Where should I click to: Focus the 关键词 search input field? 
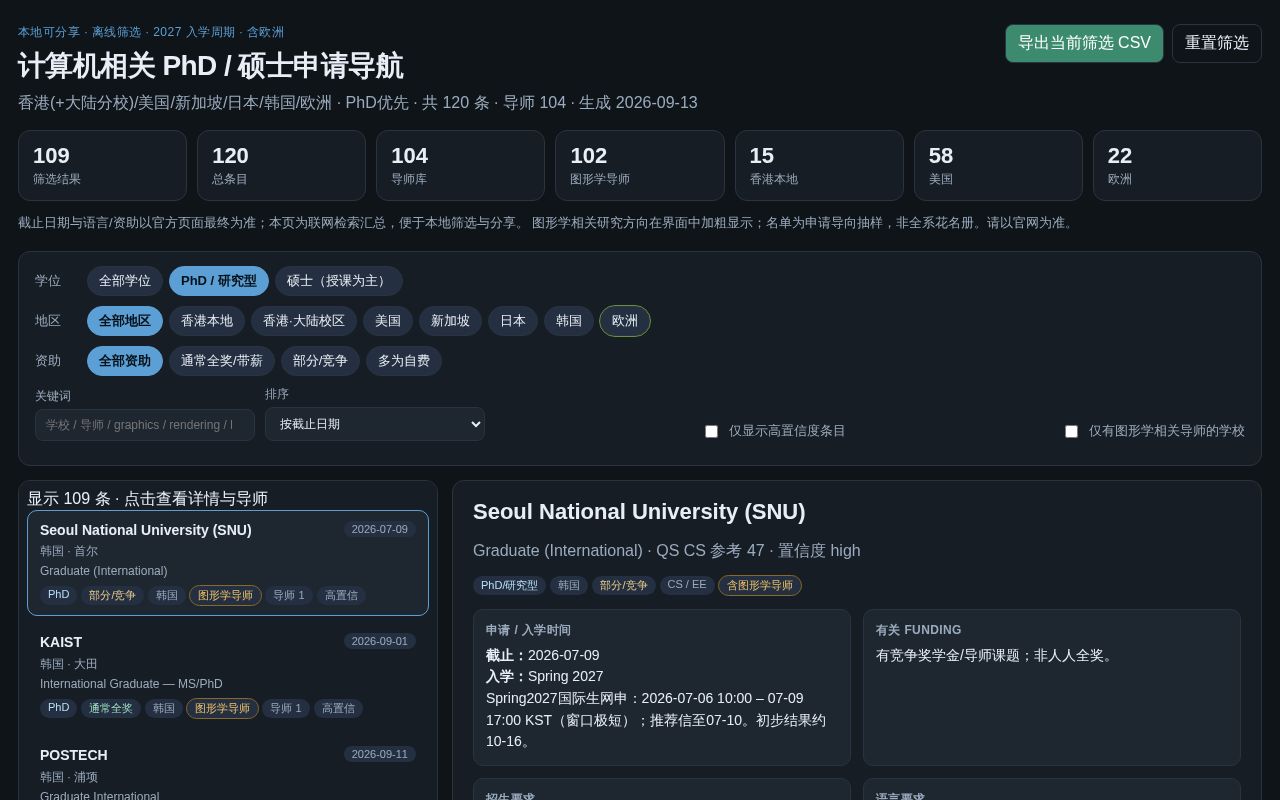tap(145, 425)
